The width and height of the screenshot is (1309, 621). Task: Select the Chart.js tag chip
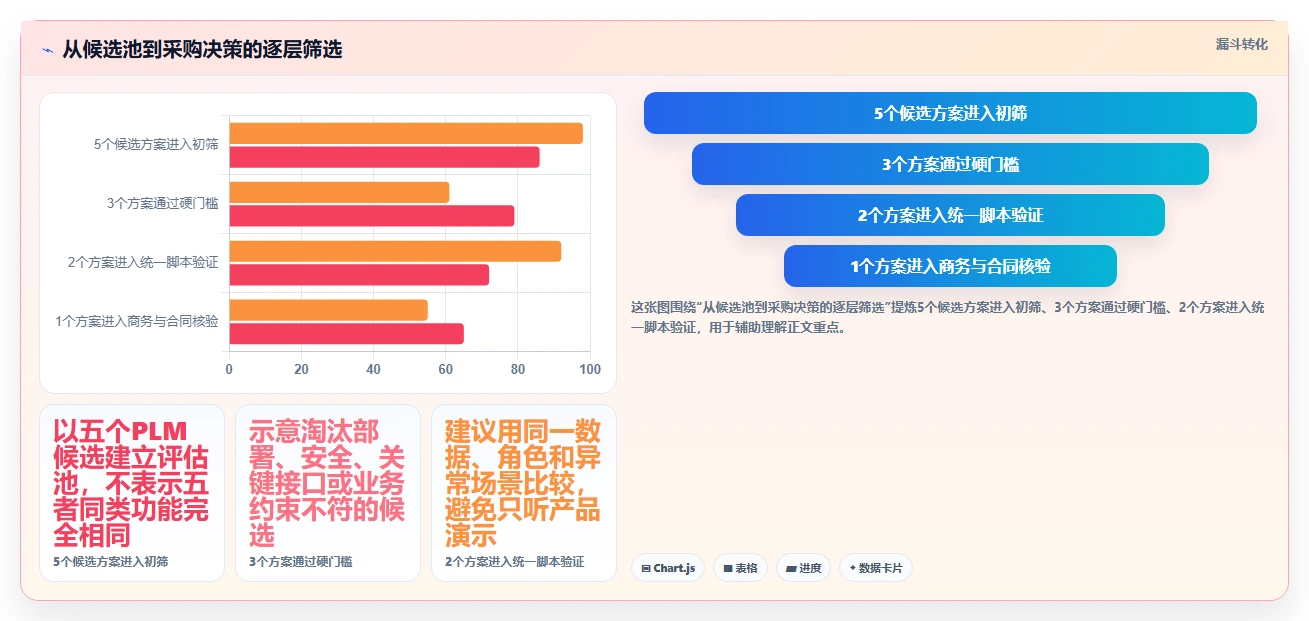[668, 568]
